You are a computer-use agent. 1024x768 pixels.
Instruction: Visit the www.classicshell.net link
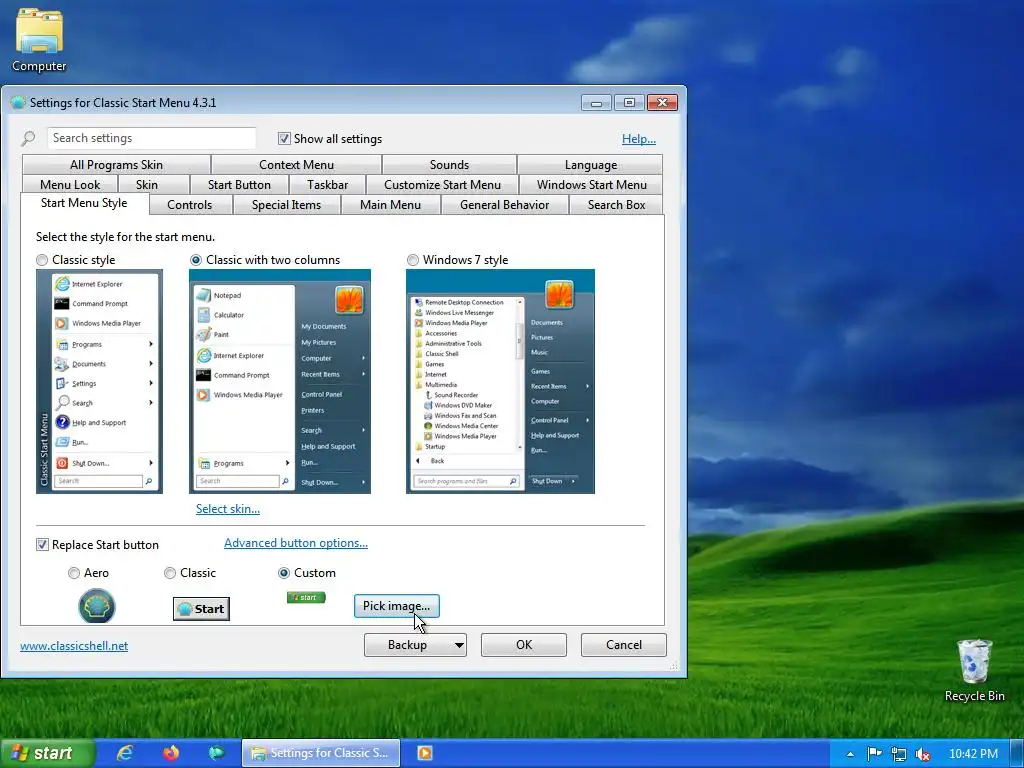[74, 645]
